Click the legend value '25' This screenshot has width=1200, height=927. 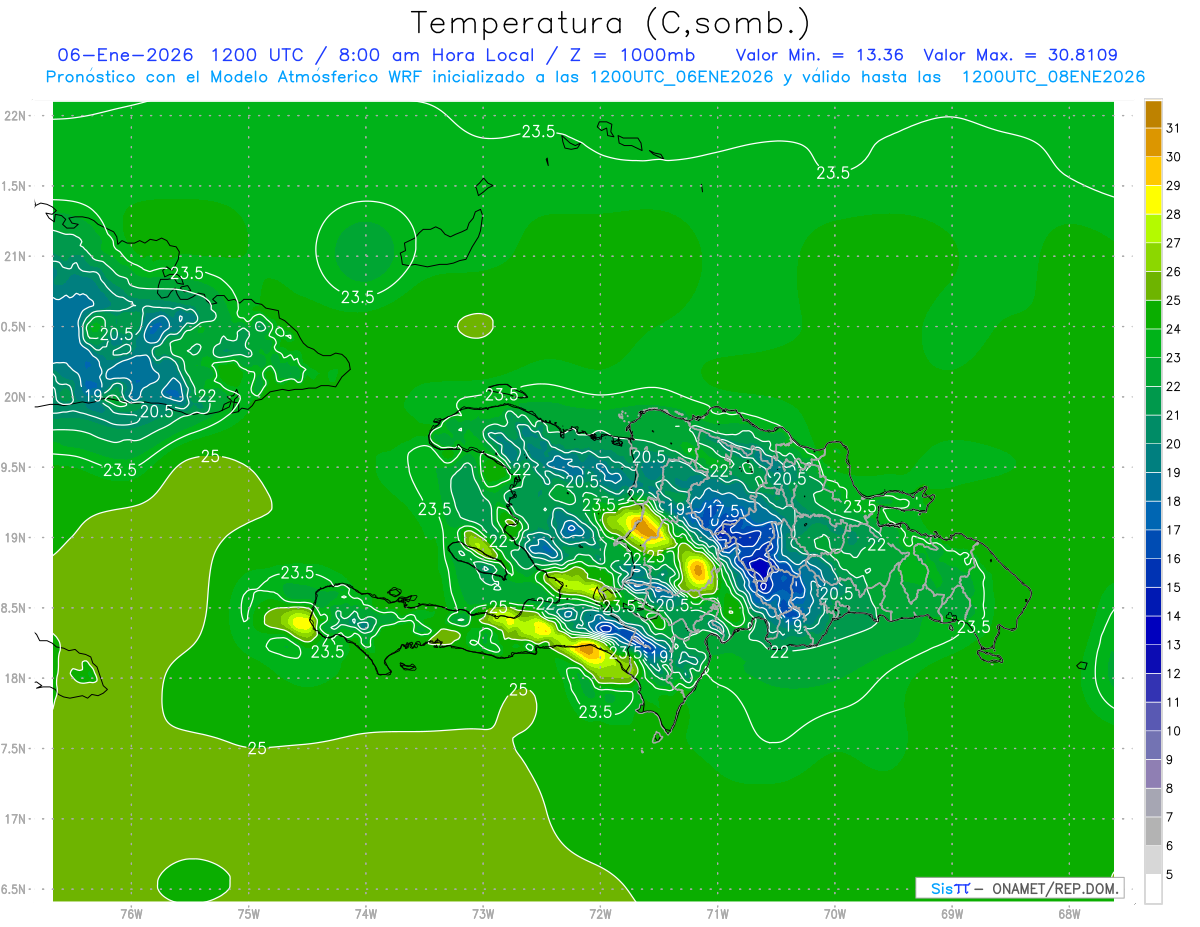1174,300
